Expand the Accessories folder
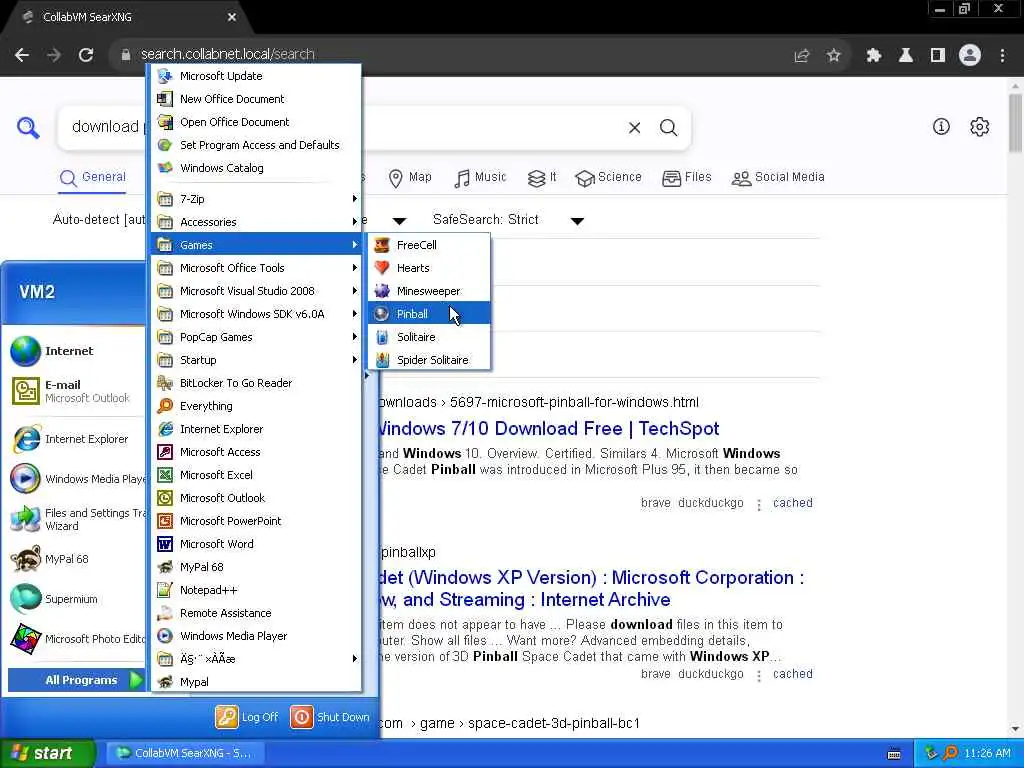 [x=257, y=222]
